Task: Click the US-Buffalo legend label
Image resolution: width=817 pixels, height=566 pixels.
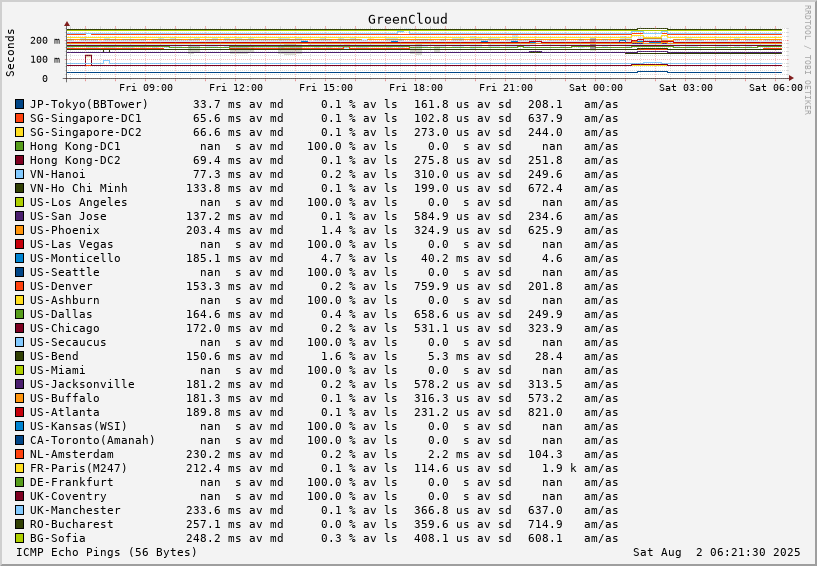Action: [x=65, y=398]
